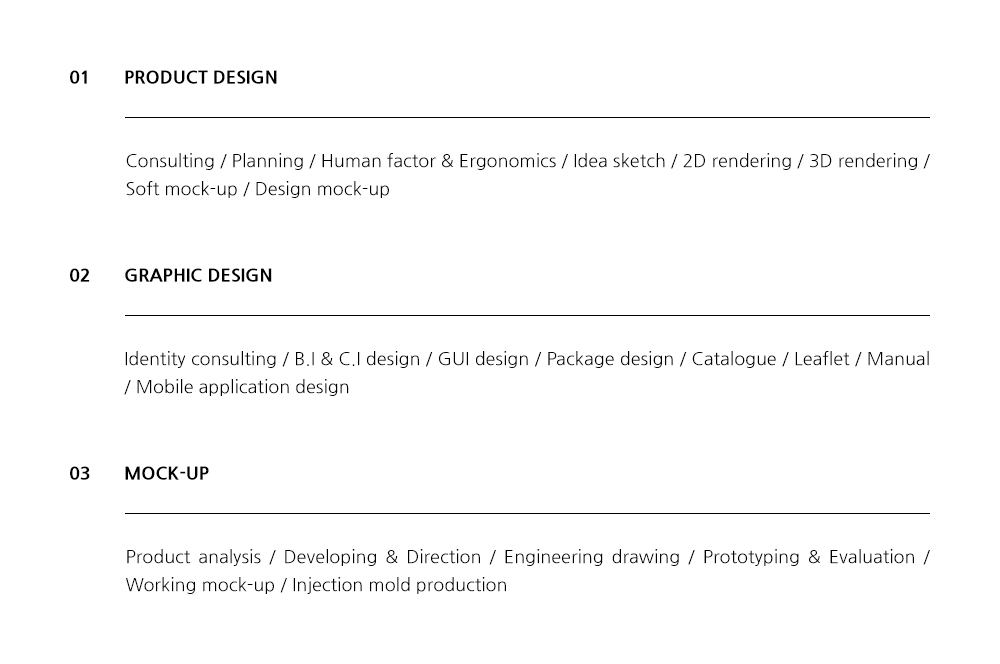Click 'Injection mold production' text
Image resolution: width=1000 pixels, height=664 pixels.
(x=399, y=585)
